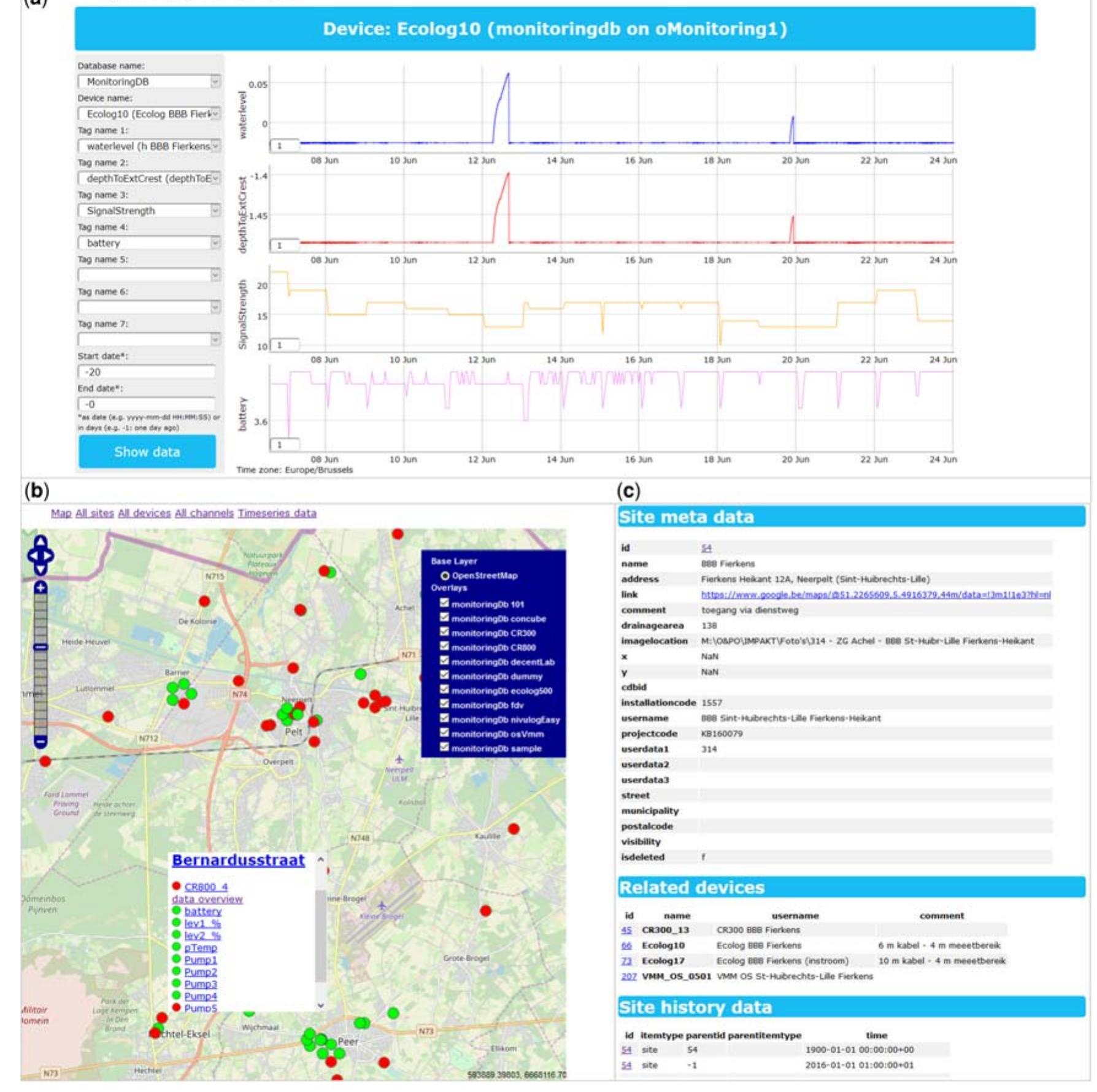
Task: Open the Database name dropdown
Action: click(149, 82)
